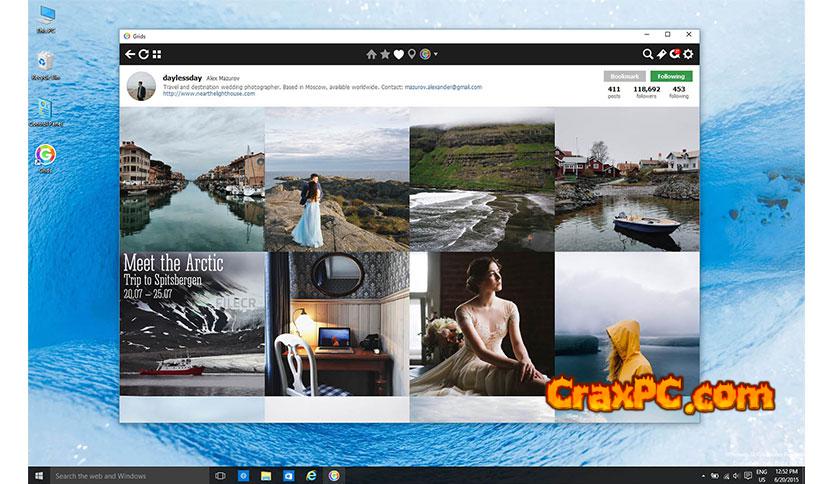836x484 pixels.
Task: Click the Windows taskbar search box
Action: (125, 475)
